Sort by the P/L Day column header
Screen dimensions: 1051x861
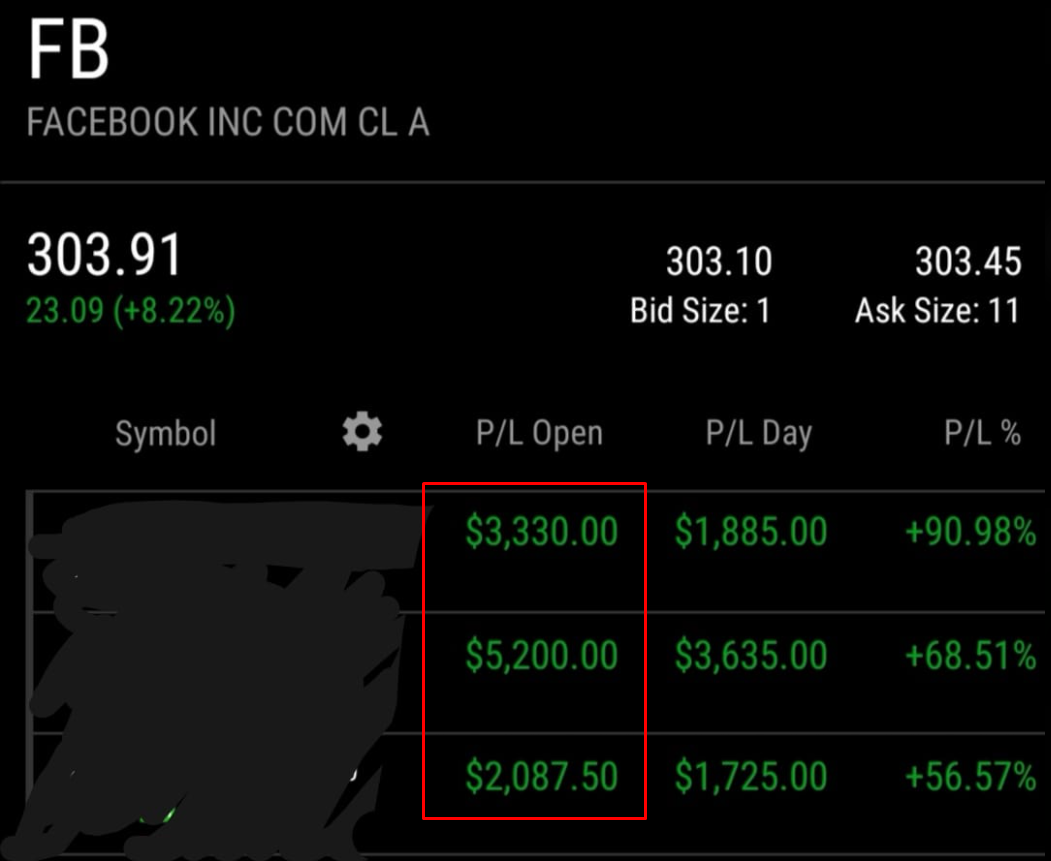(759, 434)
